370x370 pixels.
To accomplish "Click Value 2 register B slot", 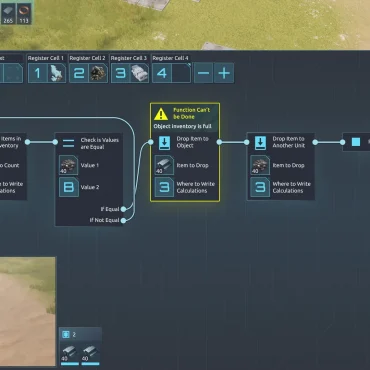I will tap(69, 187).
